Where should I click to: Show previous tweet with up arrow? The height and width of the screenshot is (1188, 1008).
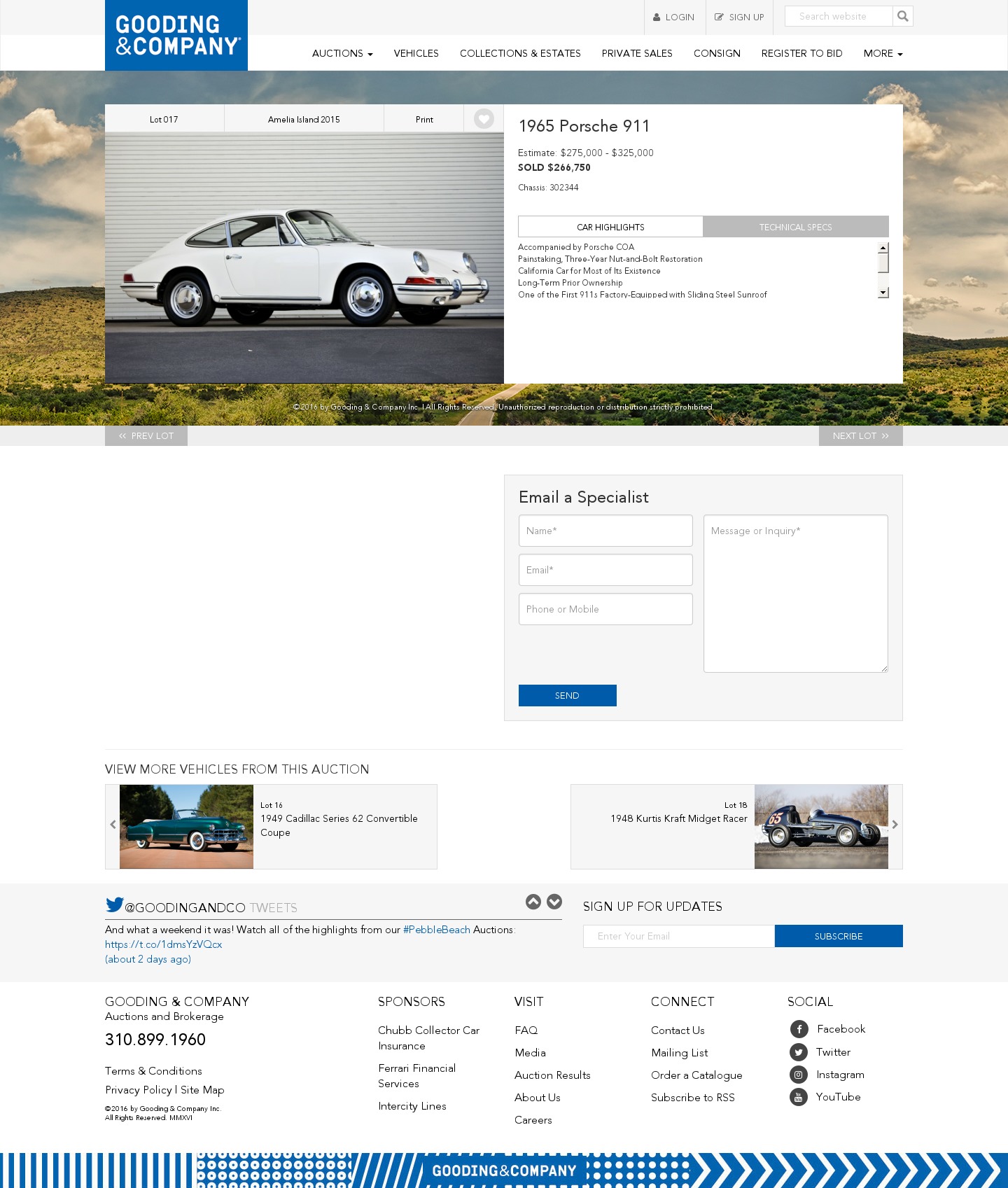tap(533, 902)
